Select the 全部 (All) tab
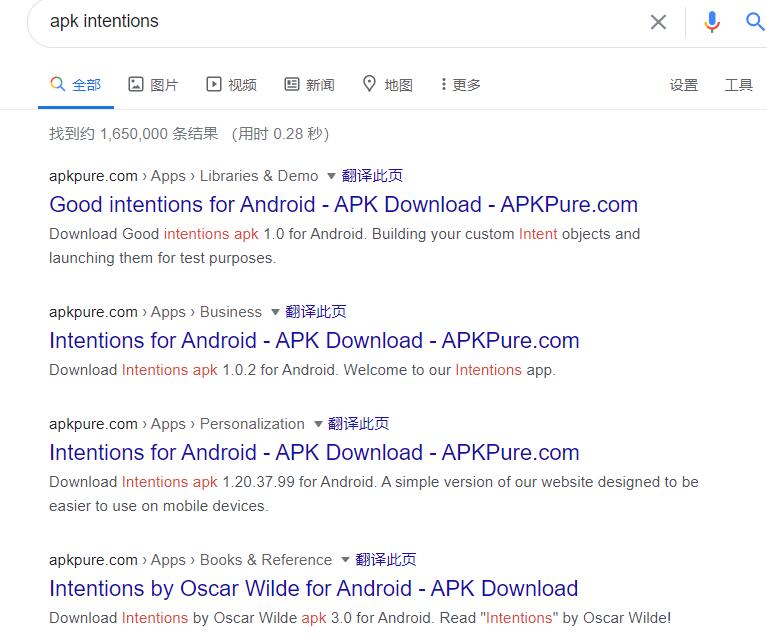This screenshot has width=767, height=642. (76, 85)
